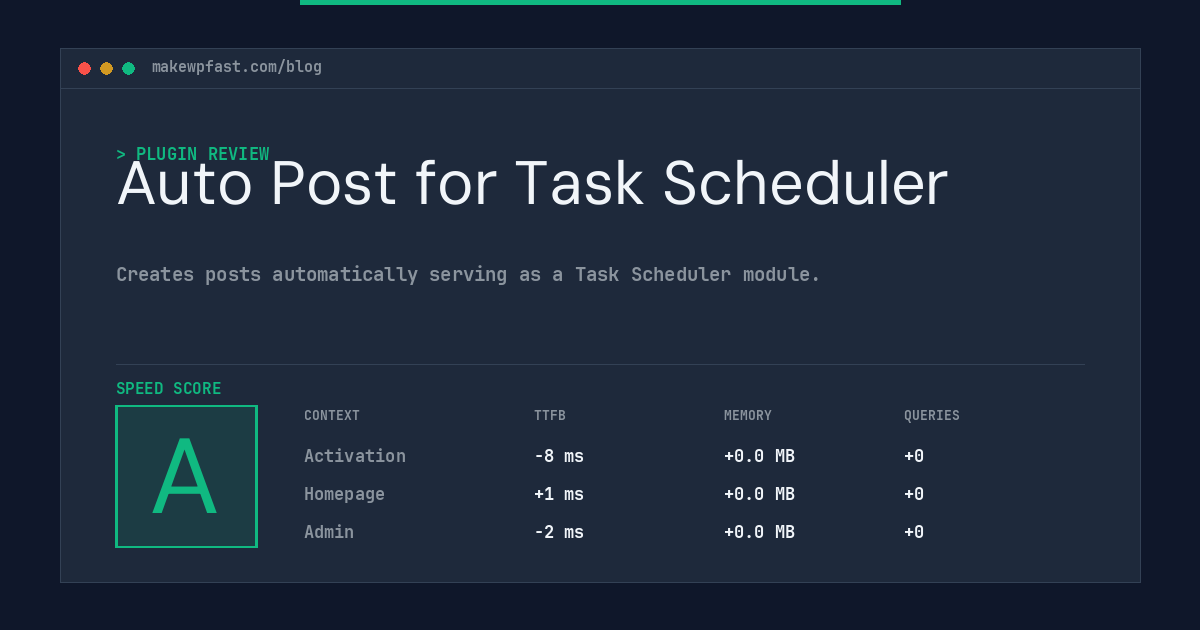Click Activation row's '+0' queries value
The image size is (1200, 630).
click(x=914, y=456)
